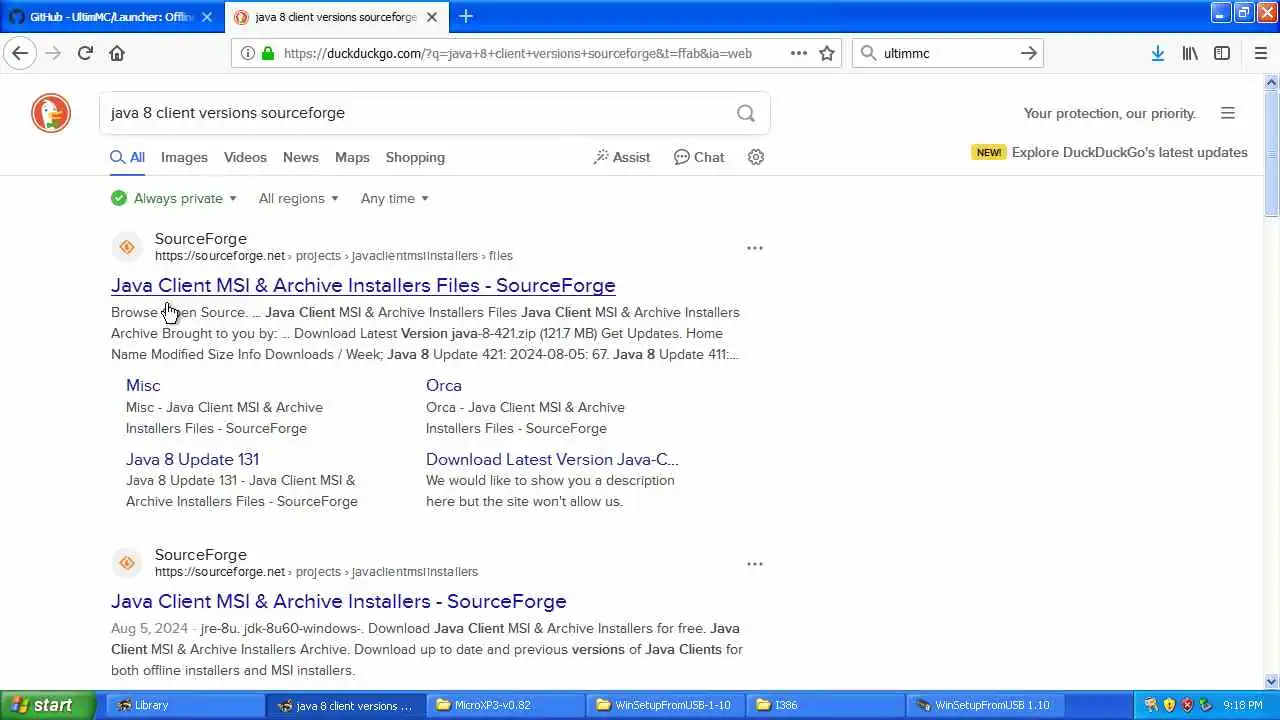Switch to Shopping results

click(415, 157)
